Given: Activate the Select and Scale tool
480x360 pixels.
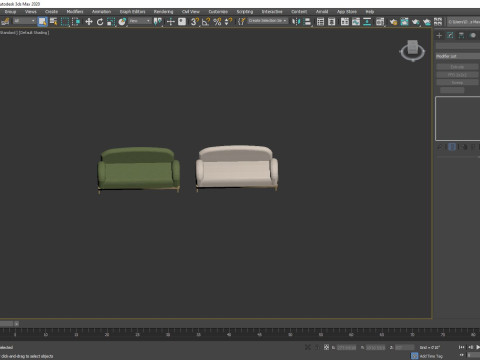Looking at the screenshot, I should [x=111, y=22].
